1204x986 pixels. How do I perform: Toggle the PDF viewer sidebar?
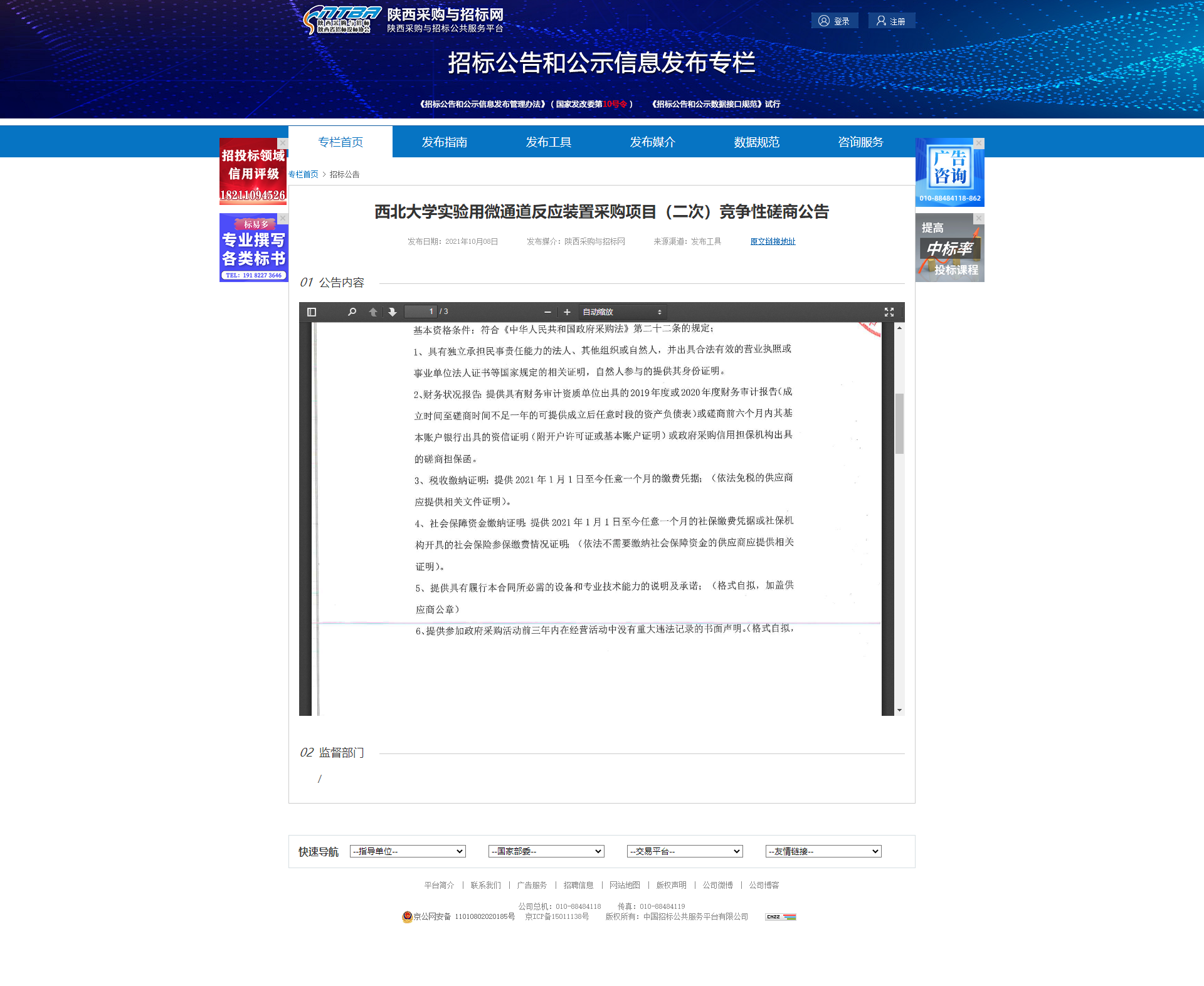click(312, 312)
